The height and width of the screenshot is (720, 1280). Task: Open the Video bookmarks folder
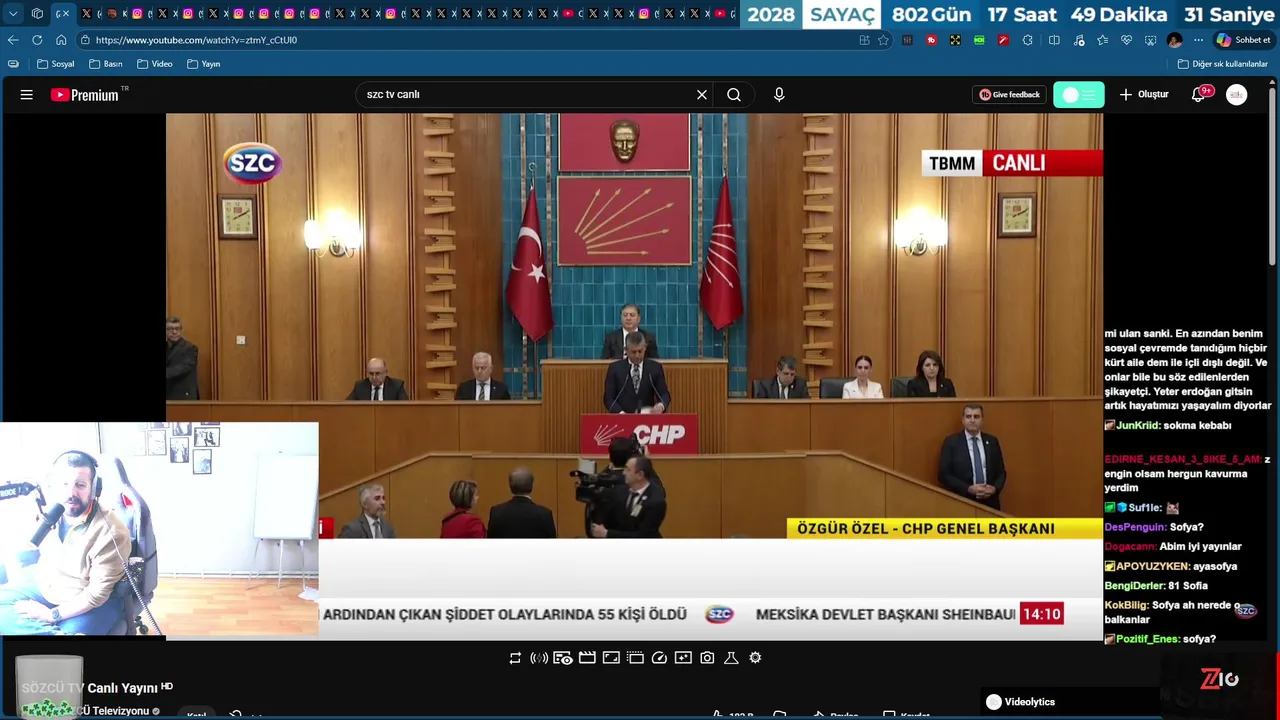click(x=155, y=64)
